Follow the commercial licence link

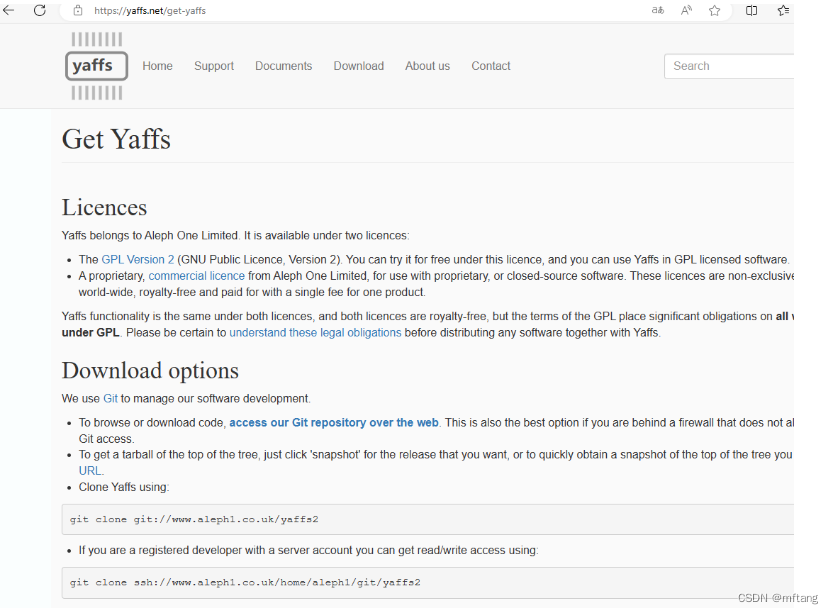197,276
